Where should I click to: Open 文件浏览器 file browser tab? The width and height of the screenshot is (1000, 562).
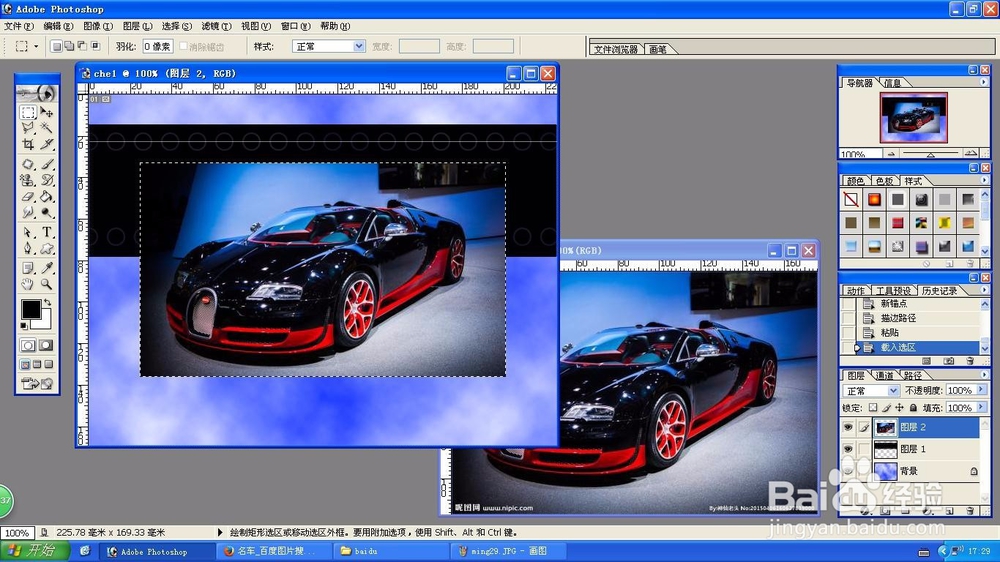(x=615, y=49)
